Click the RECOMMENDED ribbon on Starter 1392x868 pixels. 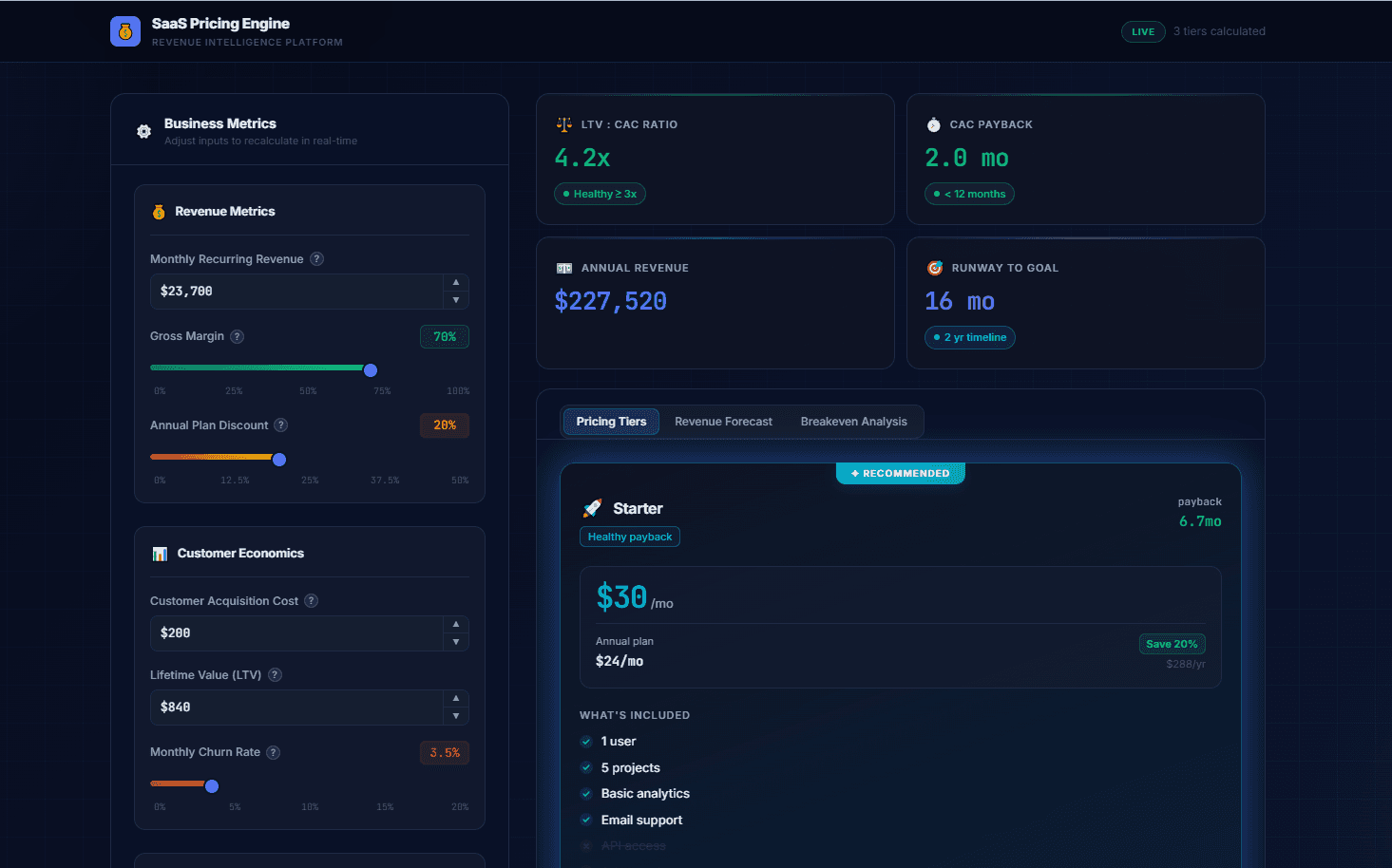900,473
